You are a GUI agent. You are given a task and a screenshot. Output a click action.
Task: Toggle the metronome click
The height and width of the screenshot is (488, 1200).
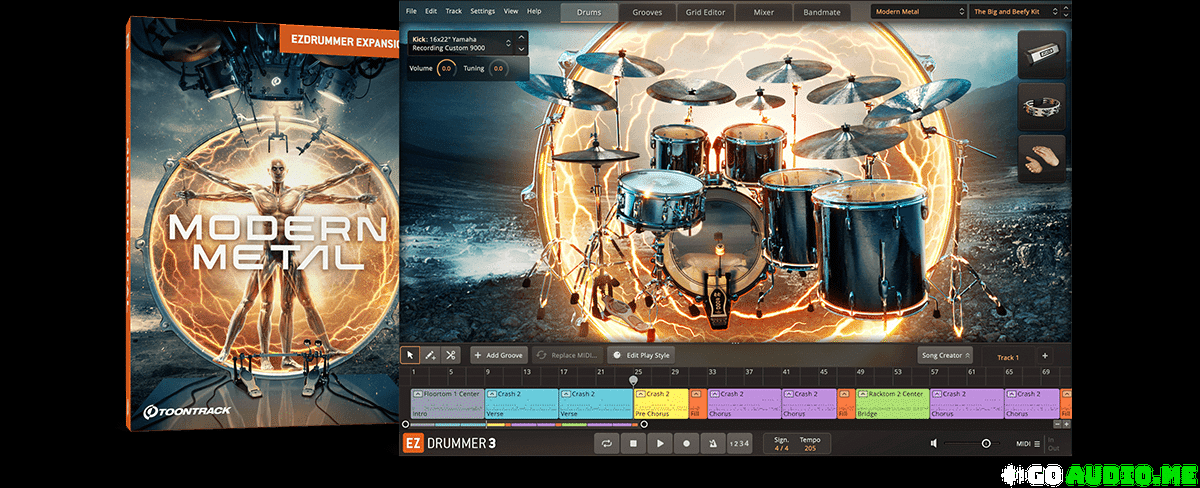(712, 443)
